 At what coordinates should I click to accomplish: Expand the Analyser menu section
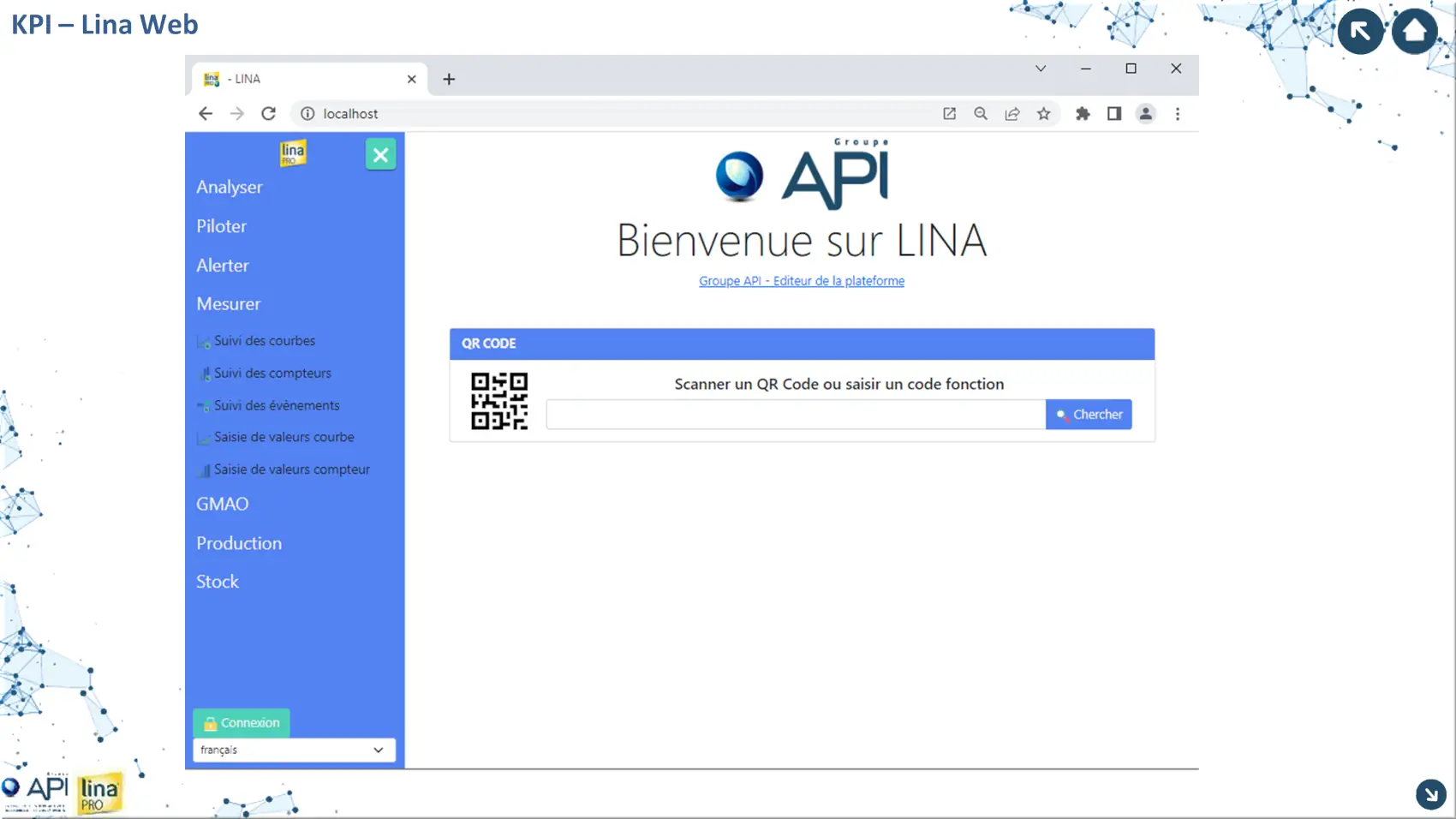click(x=230, y=187)
